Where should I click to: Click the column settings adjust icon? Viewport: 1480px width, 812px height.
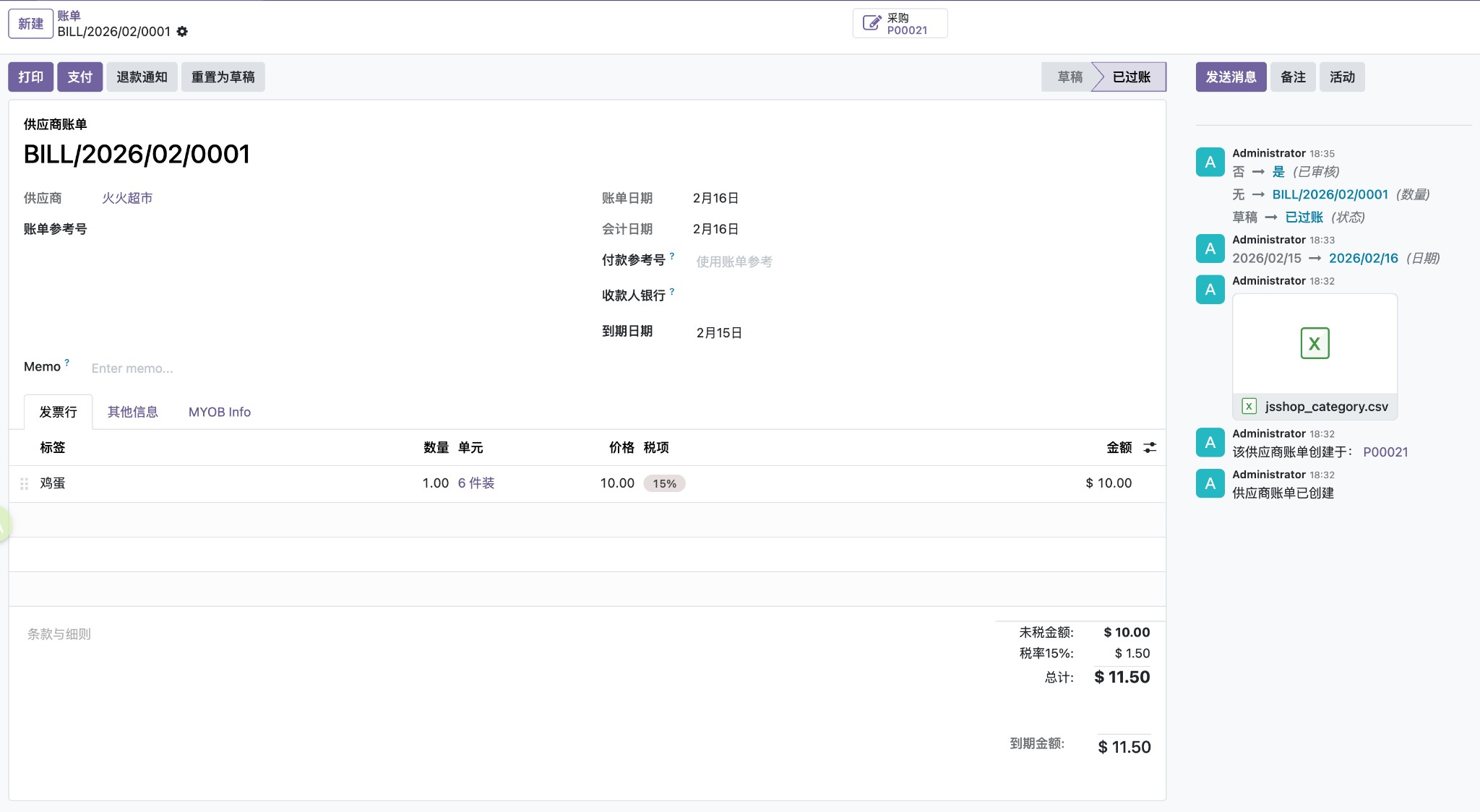(1150, 448)
